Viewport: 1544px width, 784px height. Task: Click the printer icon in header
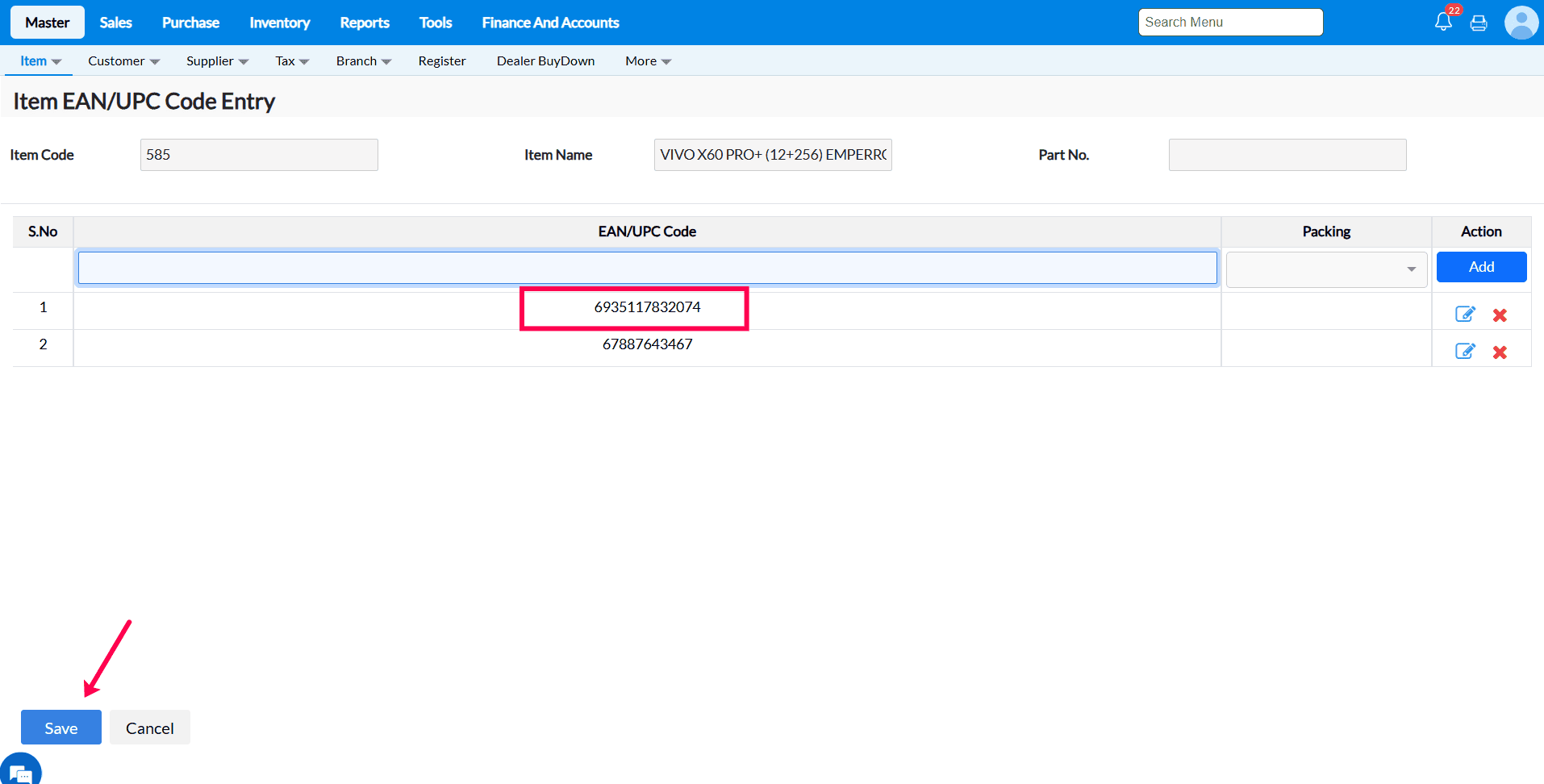1479,23
